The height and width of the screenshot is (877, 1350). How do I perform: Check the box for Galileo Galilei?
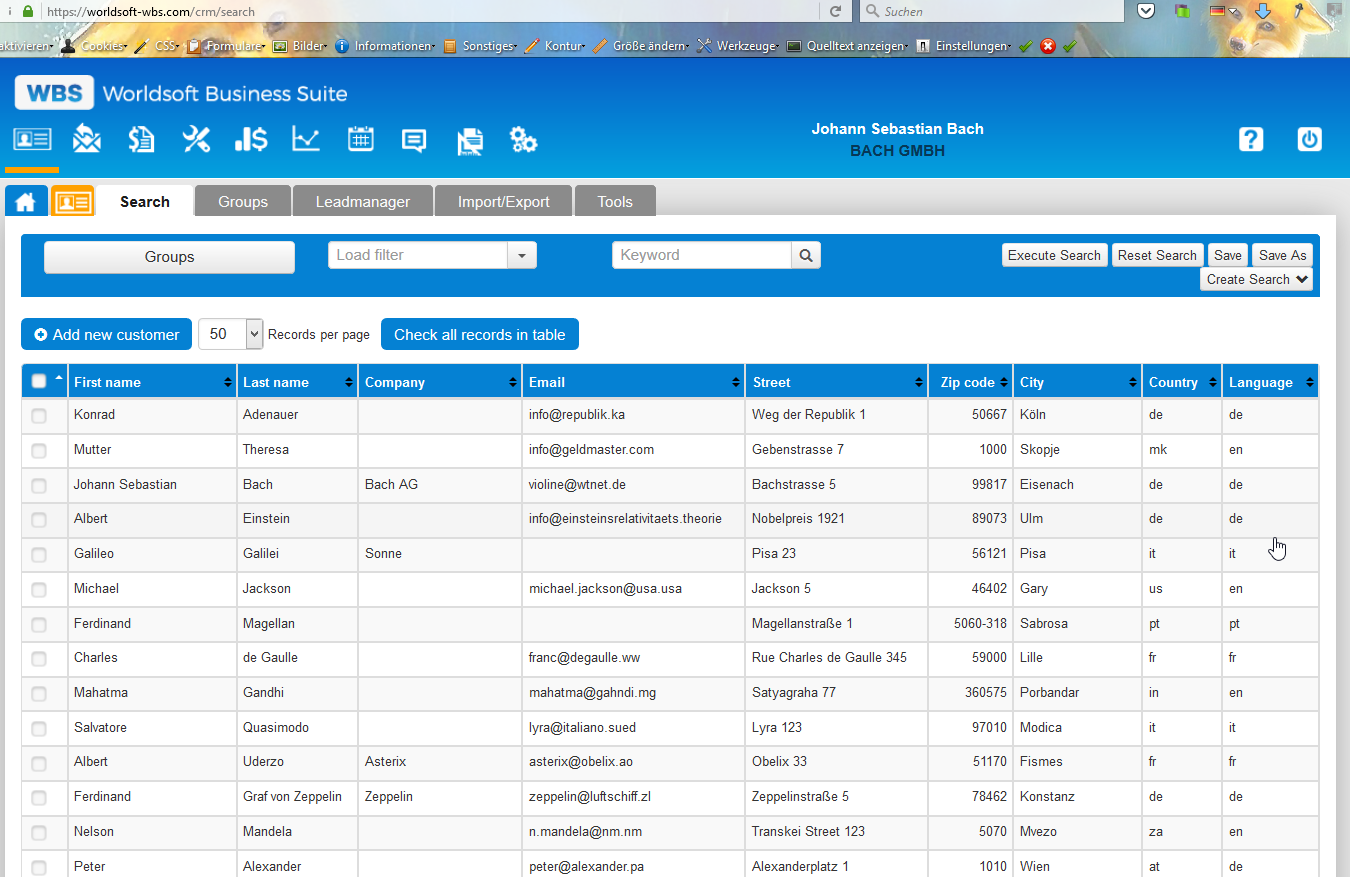(39, 555)
